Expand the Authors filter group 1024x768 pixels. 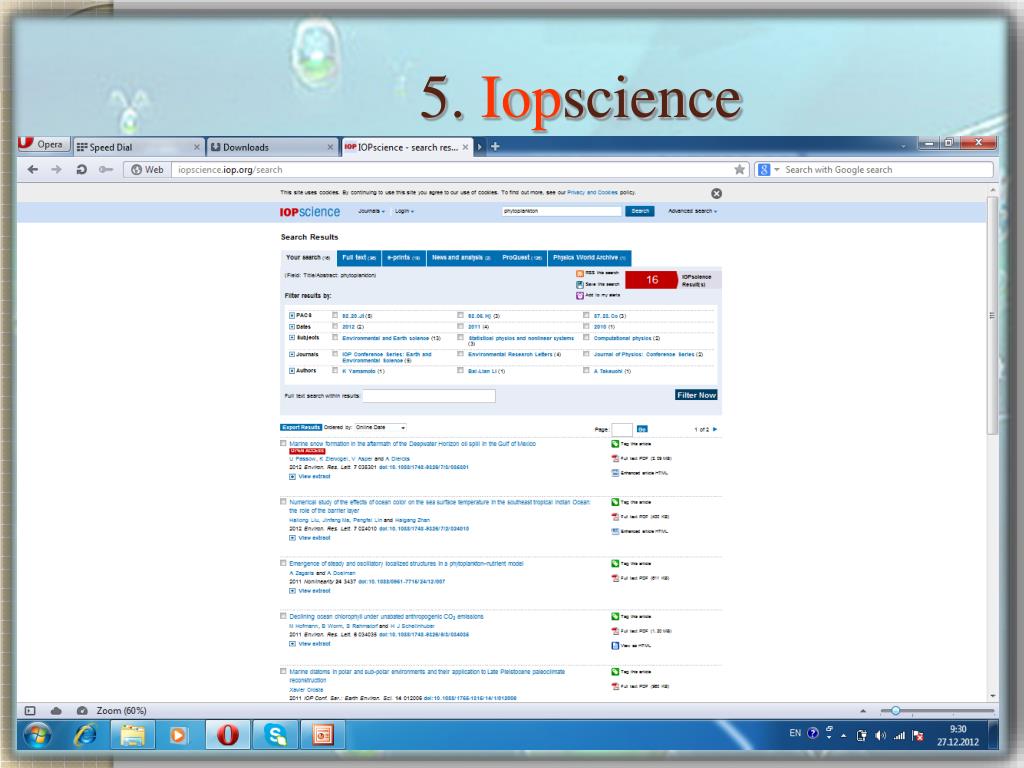point(292,371)
